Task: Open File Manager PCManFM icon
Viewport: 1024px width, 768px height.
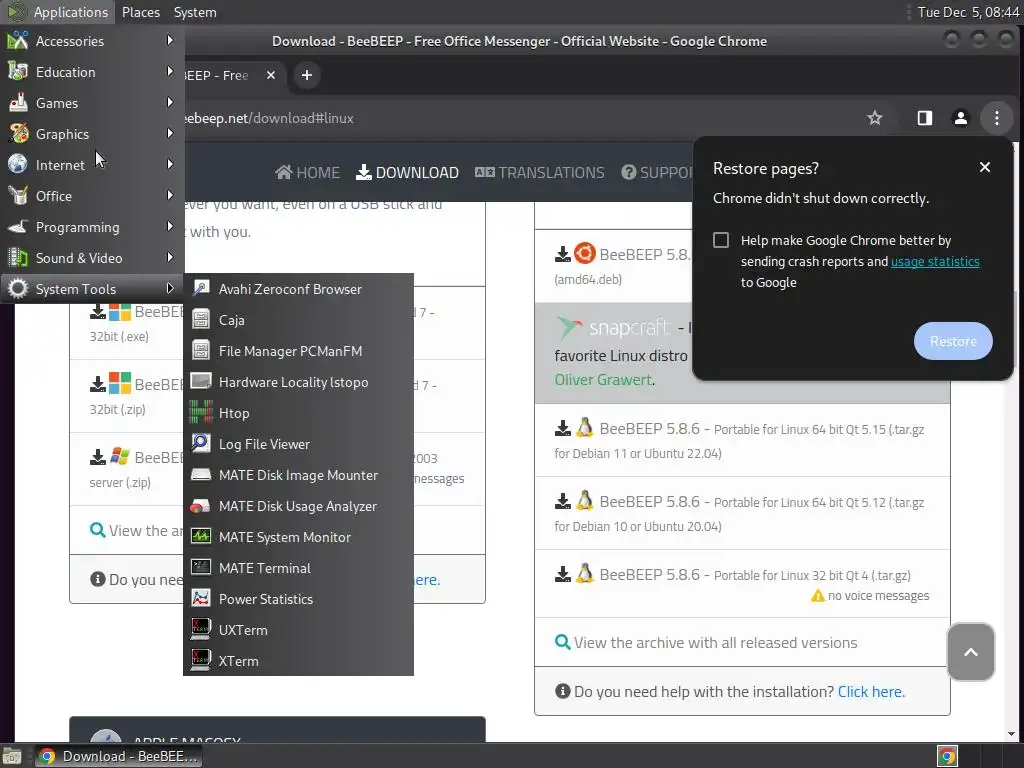Action: click(x=200, y=351)
